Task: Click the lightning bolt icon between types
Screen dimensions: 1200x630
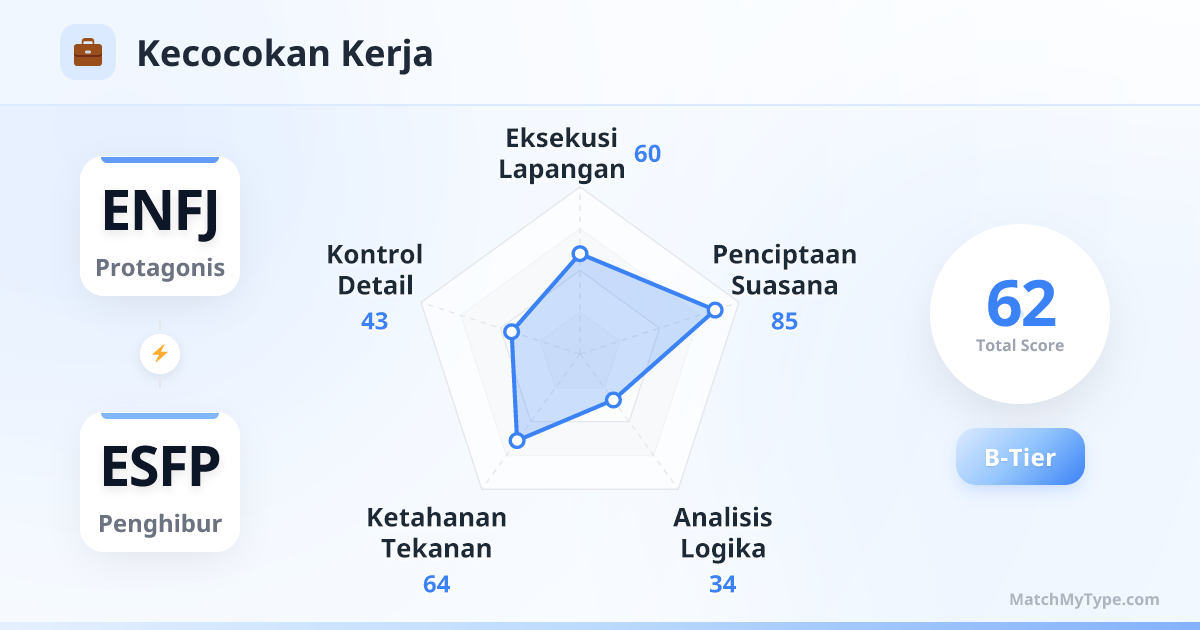Action: [x=160, y=353]
